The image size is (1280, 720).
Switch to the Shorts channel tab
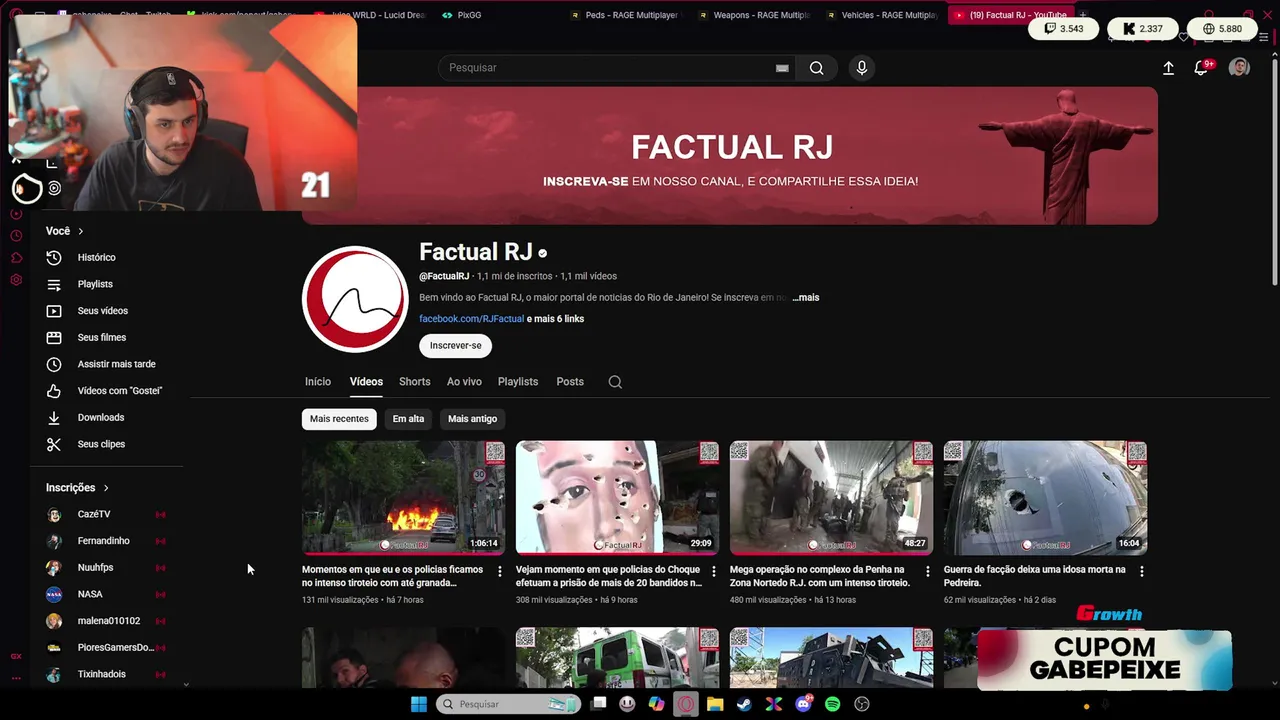(x=414, y=382)
